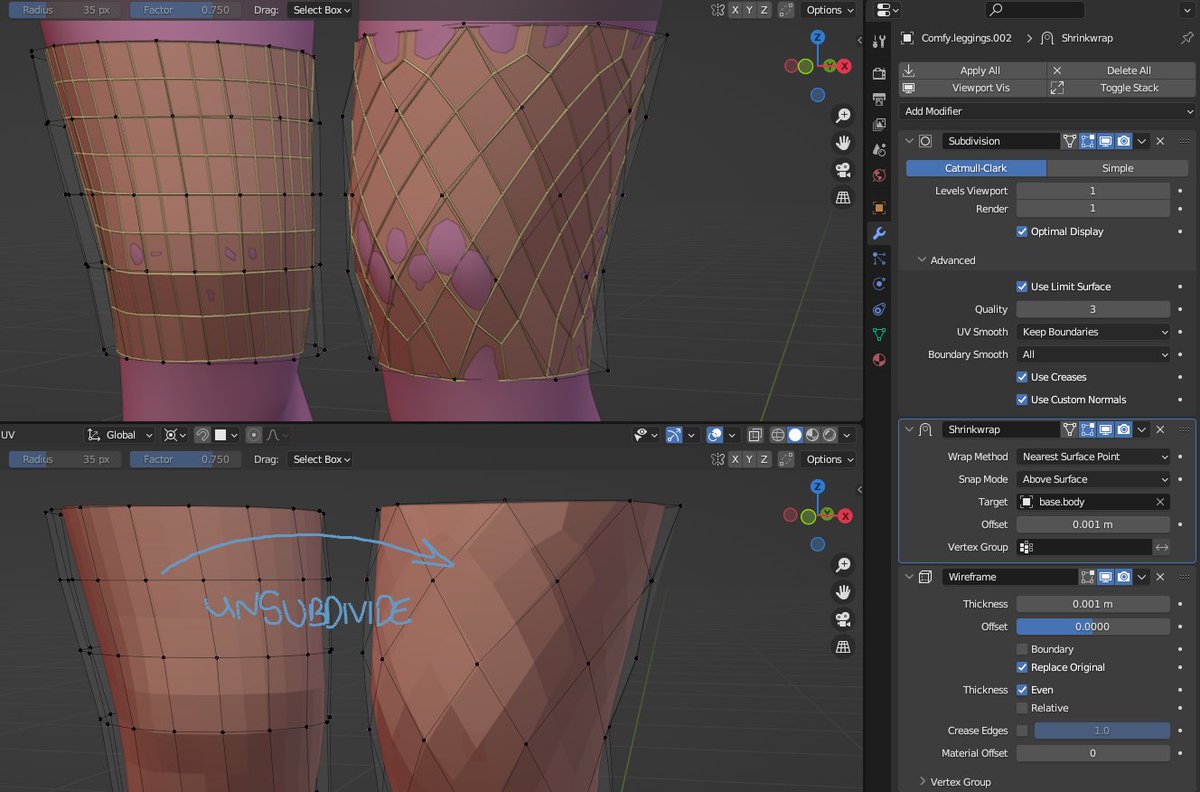Viewport: 1200px width, 792px height.
Task: Uncheck Use Custom Normals
Action: (x=1022, y=399)
